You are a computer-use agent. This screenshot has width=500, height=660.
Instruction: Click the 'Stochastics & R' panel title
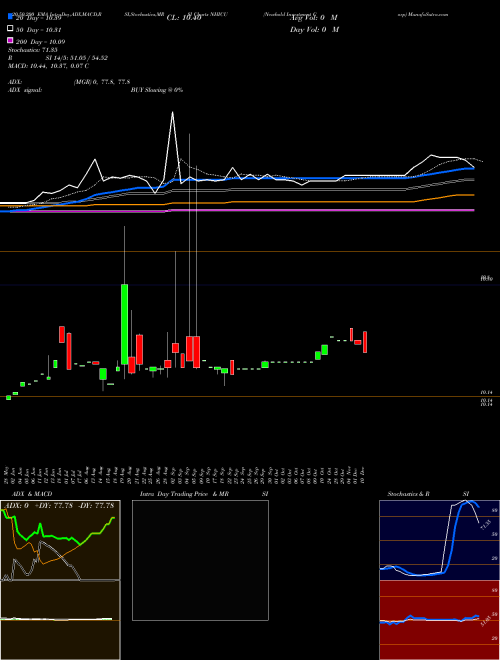(x=409, y=494)
